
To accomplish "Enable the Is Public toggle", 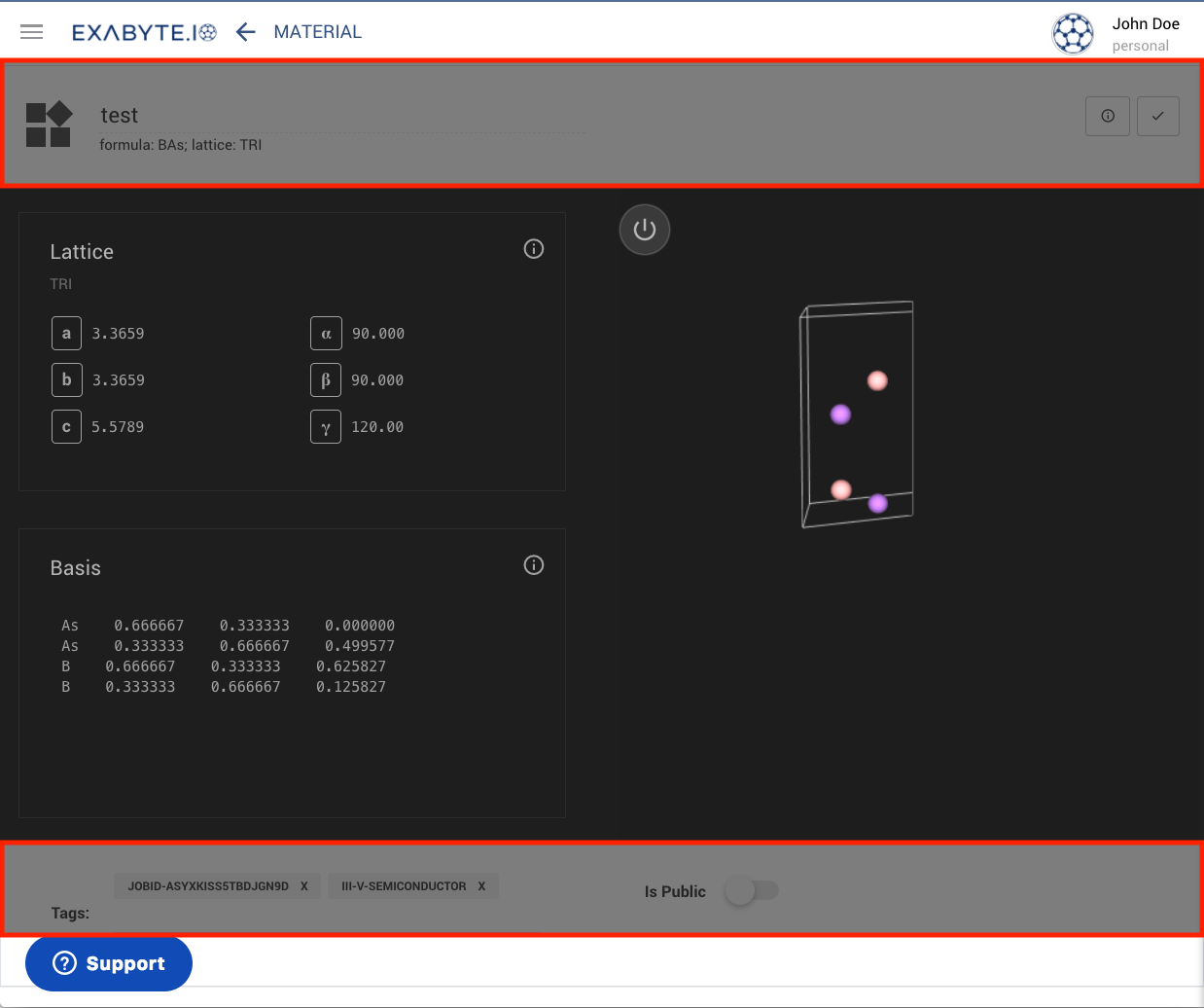I will click(751, 890).
